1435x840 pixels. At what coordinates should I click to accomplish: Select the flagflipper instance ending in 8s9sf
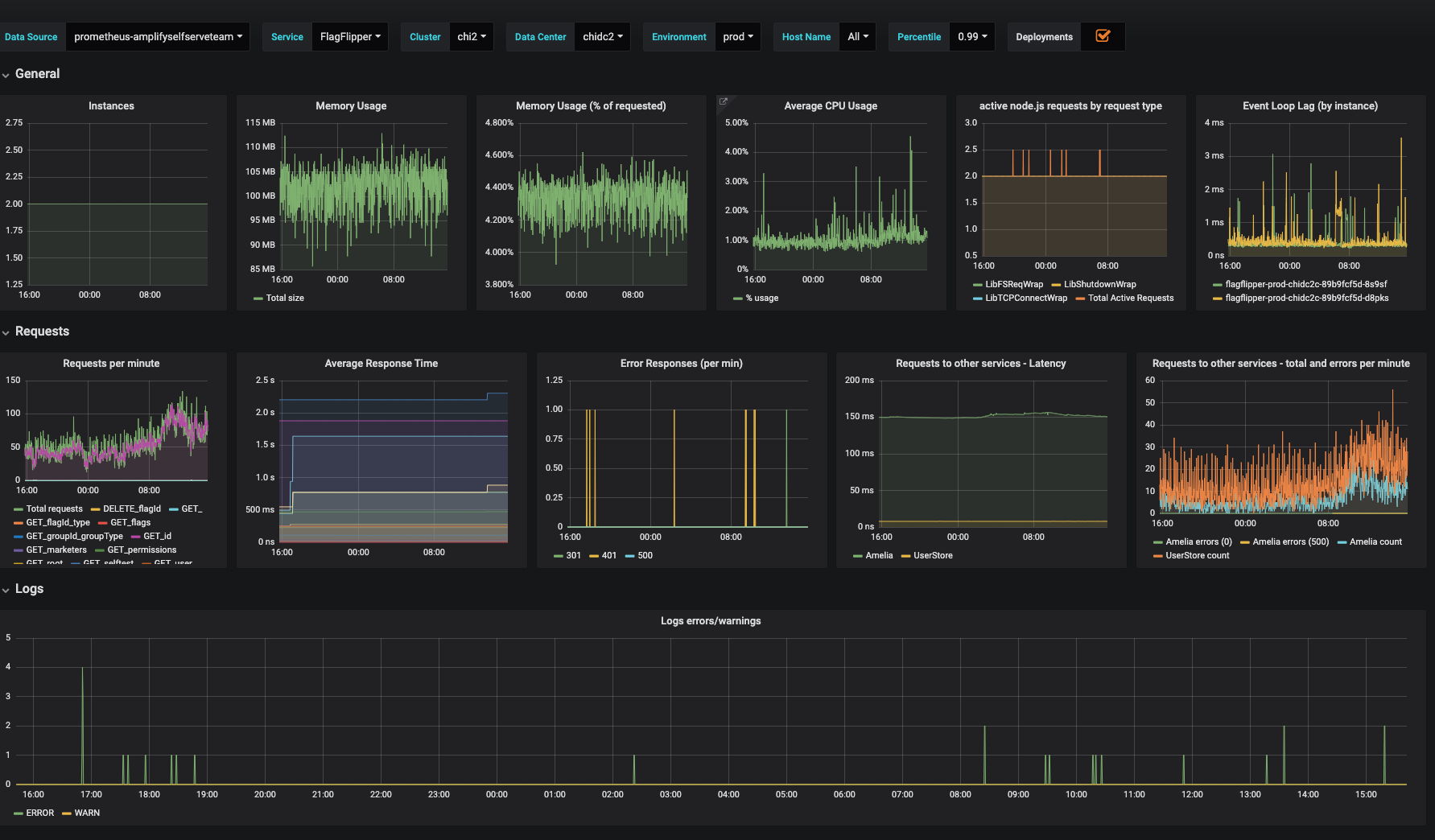point(1306,285)
